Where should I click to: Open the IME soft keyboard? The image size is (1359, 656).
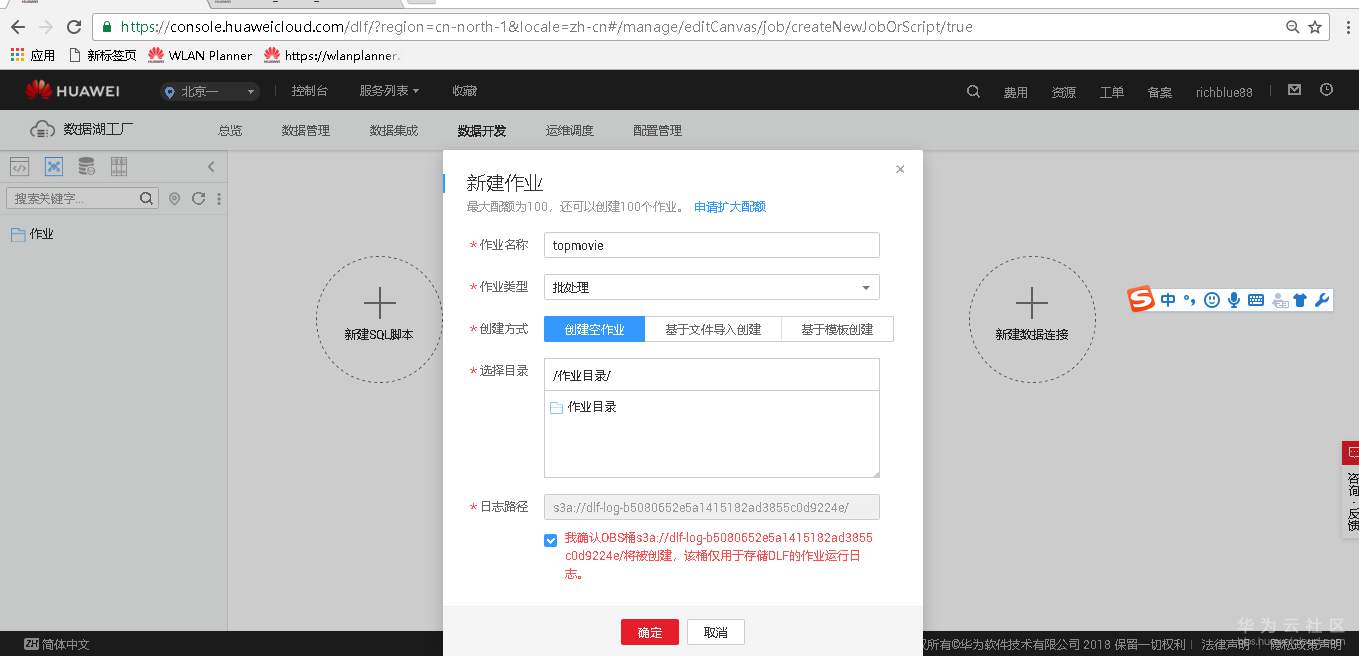coord(1256,299)
